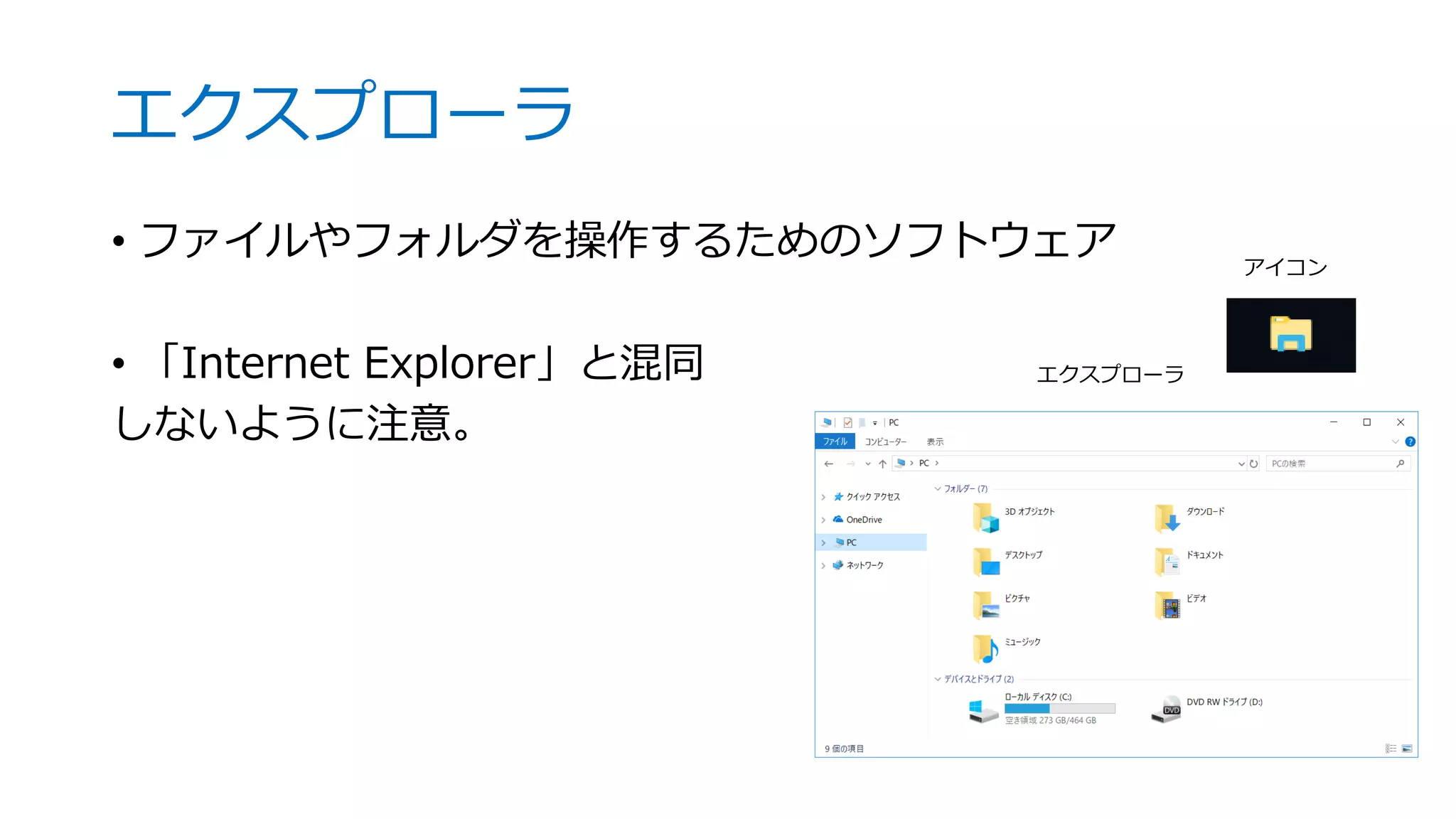Select the ダウンロード folder icon
This screenshot has height=819, width=1456.
pos(1167,518)
